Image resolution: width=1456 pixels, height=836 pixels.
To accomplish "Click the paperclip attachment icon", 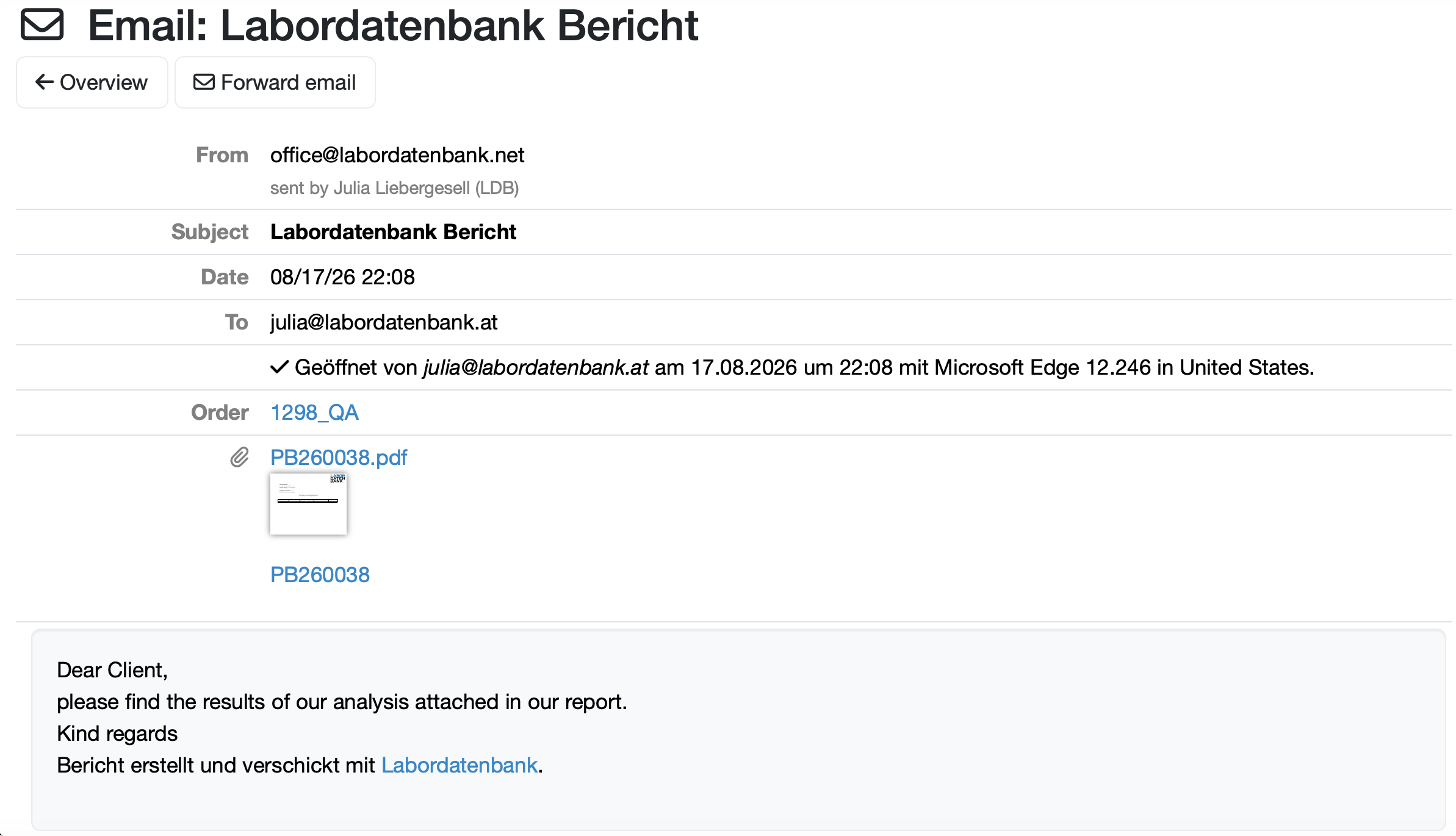I will tap(239, 457).
